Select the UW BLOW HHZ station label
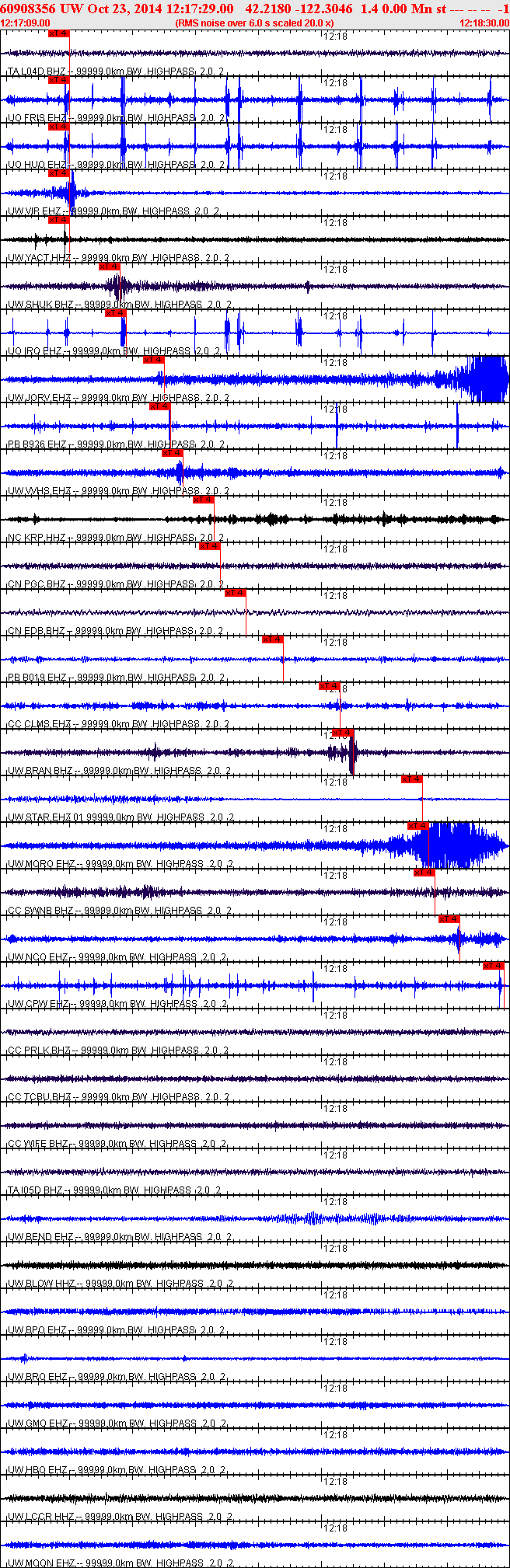This screenshot has width=510, height=1568. coord(40,1284)
